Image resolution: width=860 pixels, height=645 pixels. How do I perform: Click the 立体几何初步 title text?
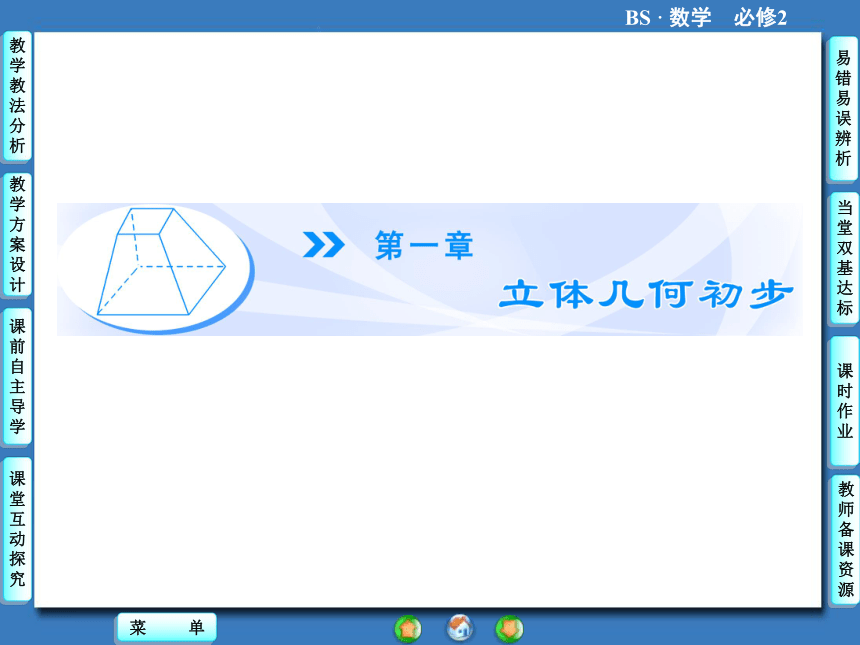point(646,294)
